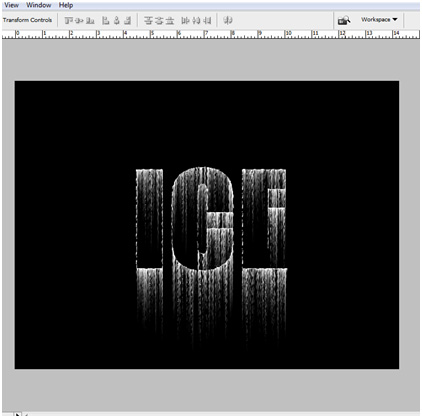Expand the Workspace dropdown
The height and width of the screenshot is (418, 422).
pyautogui.click(x=379, y=20)
